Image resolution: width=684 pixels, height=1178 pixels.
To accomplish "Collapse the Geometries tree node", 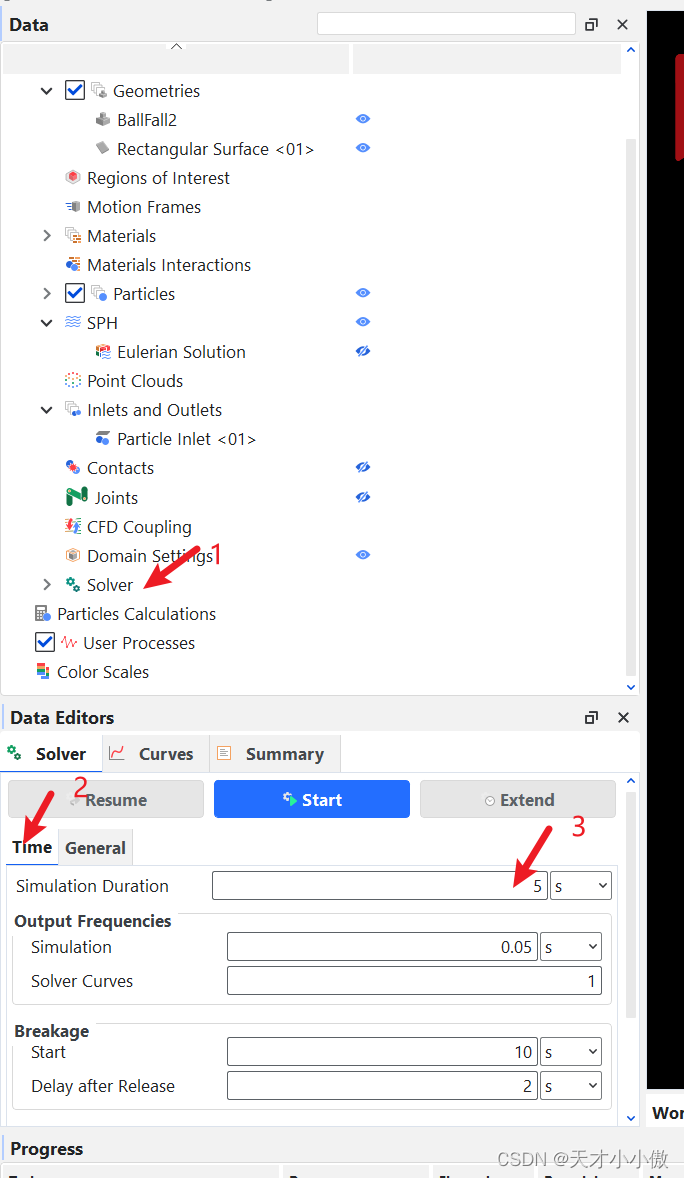I will [x=47, y=91].
